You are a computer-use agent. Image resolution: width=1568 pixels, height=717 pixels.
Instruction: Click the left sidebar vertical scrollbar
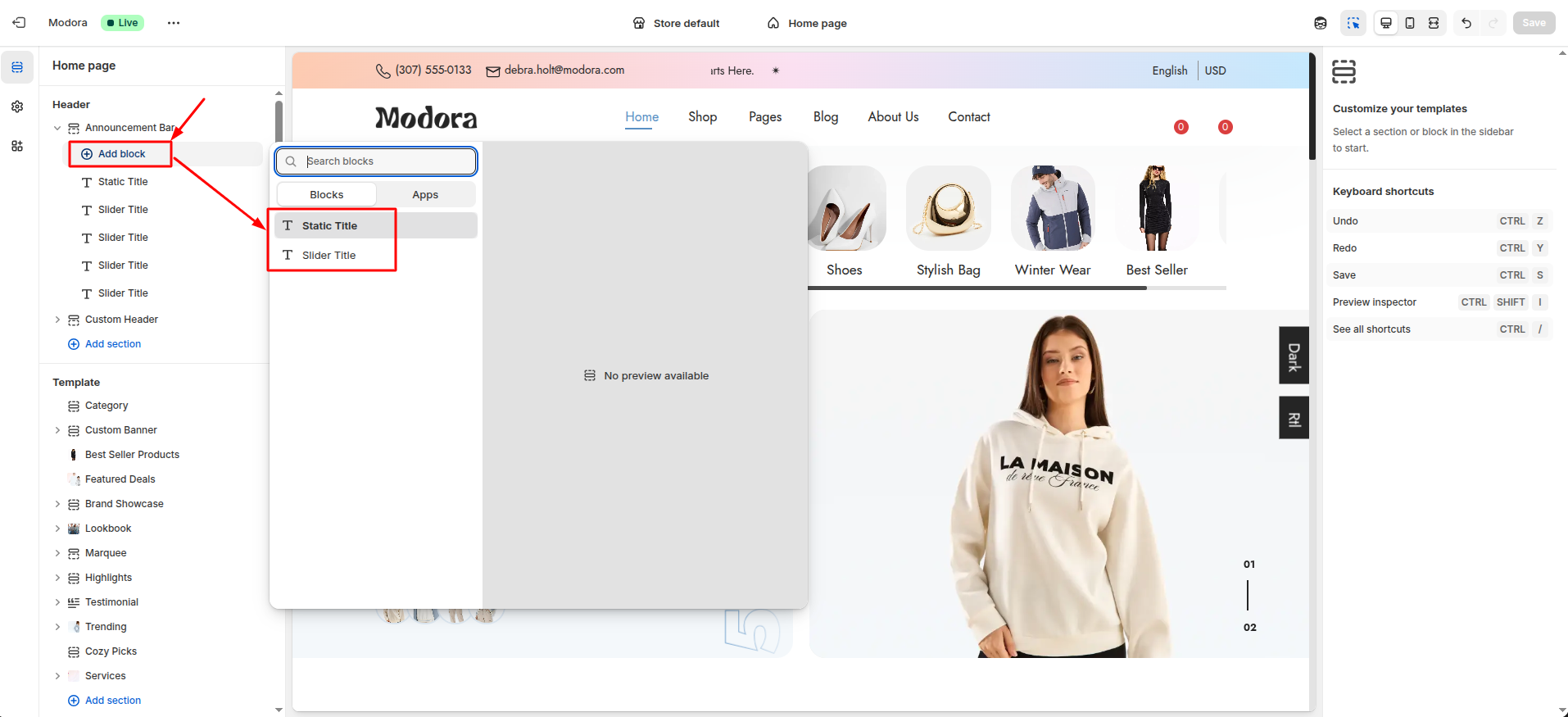(279, 121)
